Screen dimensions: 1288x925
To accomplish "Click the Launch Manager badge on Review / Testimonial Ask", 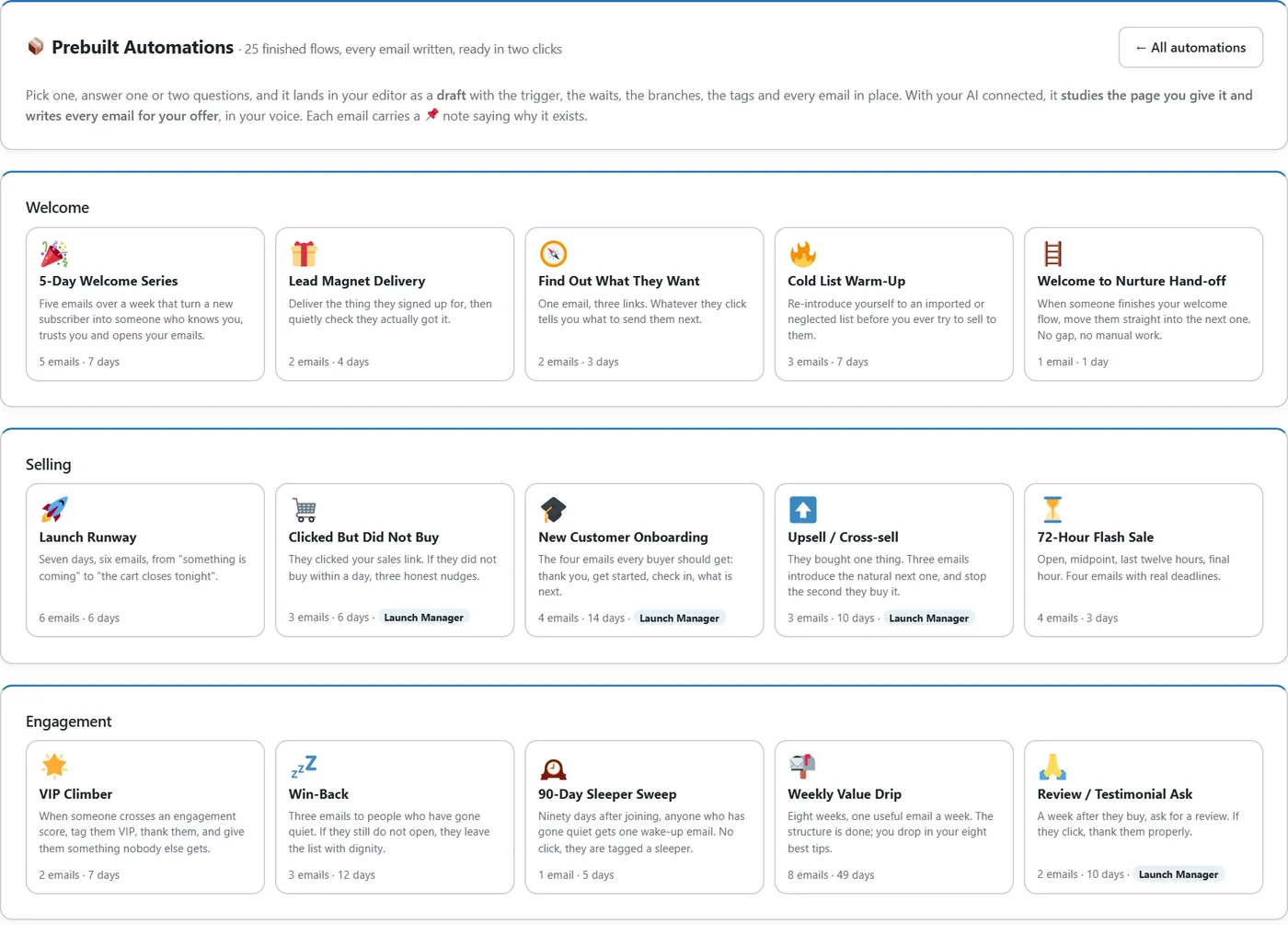I will click(1179, 874).
